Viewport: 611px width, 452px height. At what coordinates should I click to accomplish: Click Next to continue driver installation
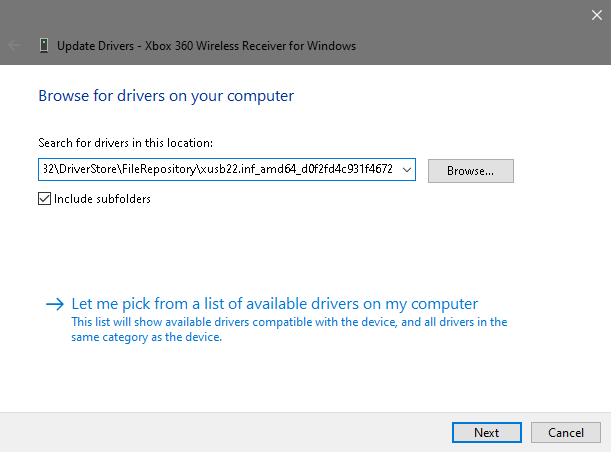487,433
